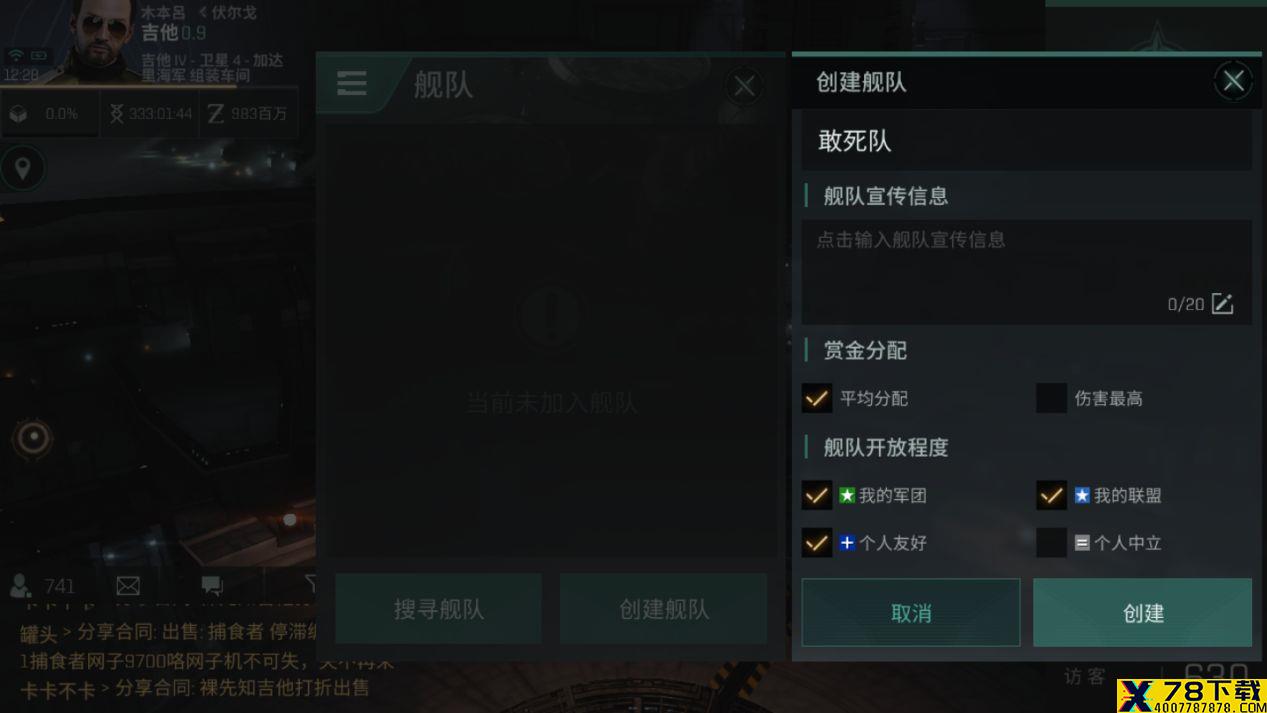Open the mail envelope icon
This screenshot has width=1267, height=713.
tap(128, 585)
